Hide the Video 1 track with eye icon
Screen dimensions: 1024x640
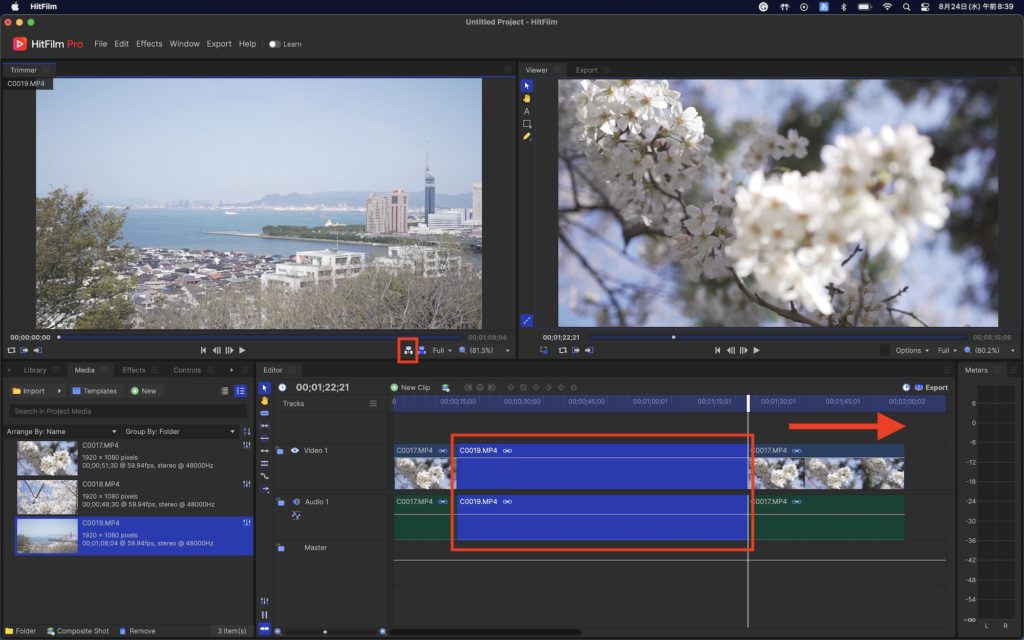pos(295,451)
